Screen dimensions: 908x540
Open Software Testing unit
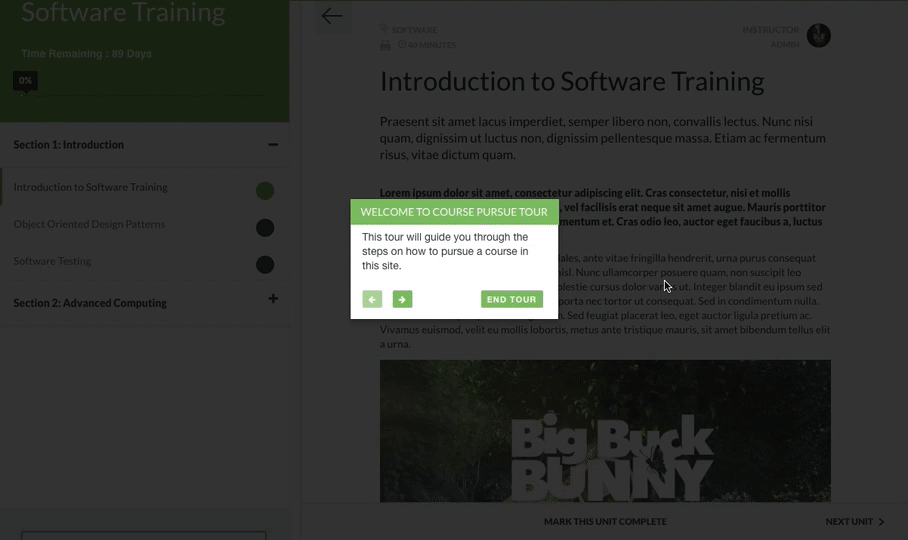tap(52, 261)
